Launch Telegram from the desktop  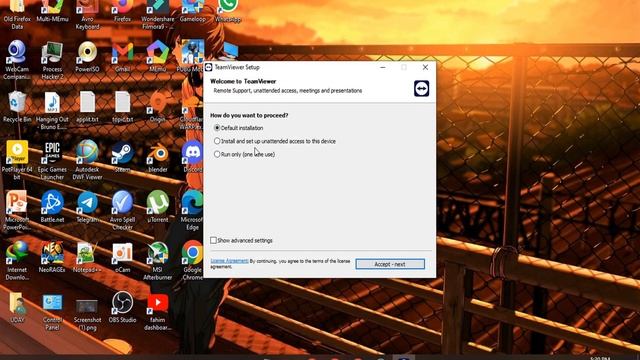click(x=87, y=207)
